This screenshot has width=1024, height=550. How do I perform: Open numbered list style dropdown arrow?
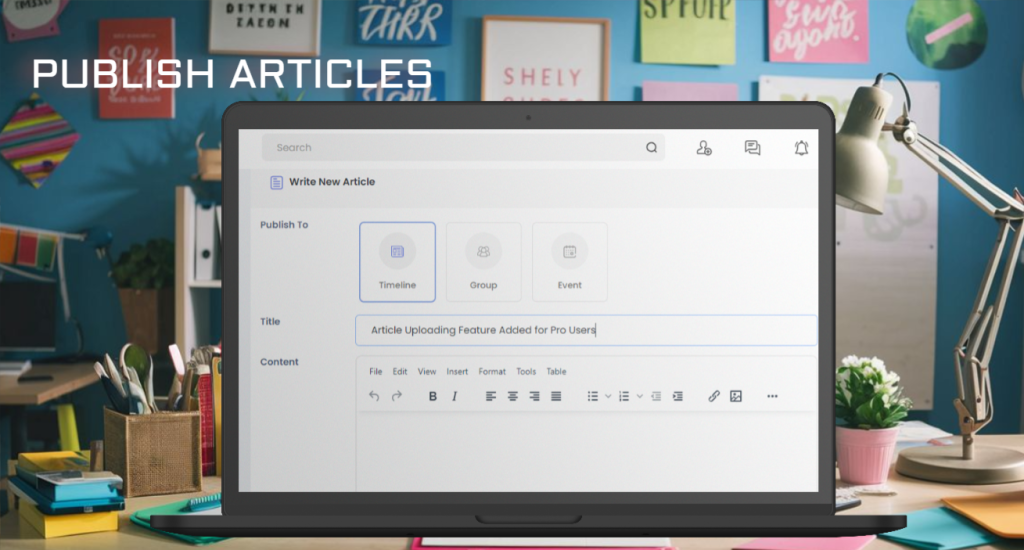pyautogui.click(x=639, y=396)
